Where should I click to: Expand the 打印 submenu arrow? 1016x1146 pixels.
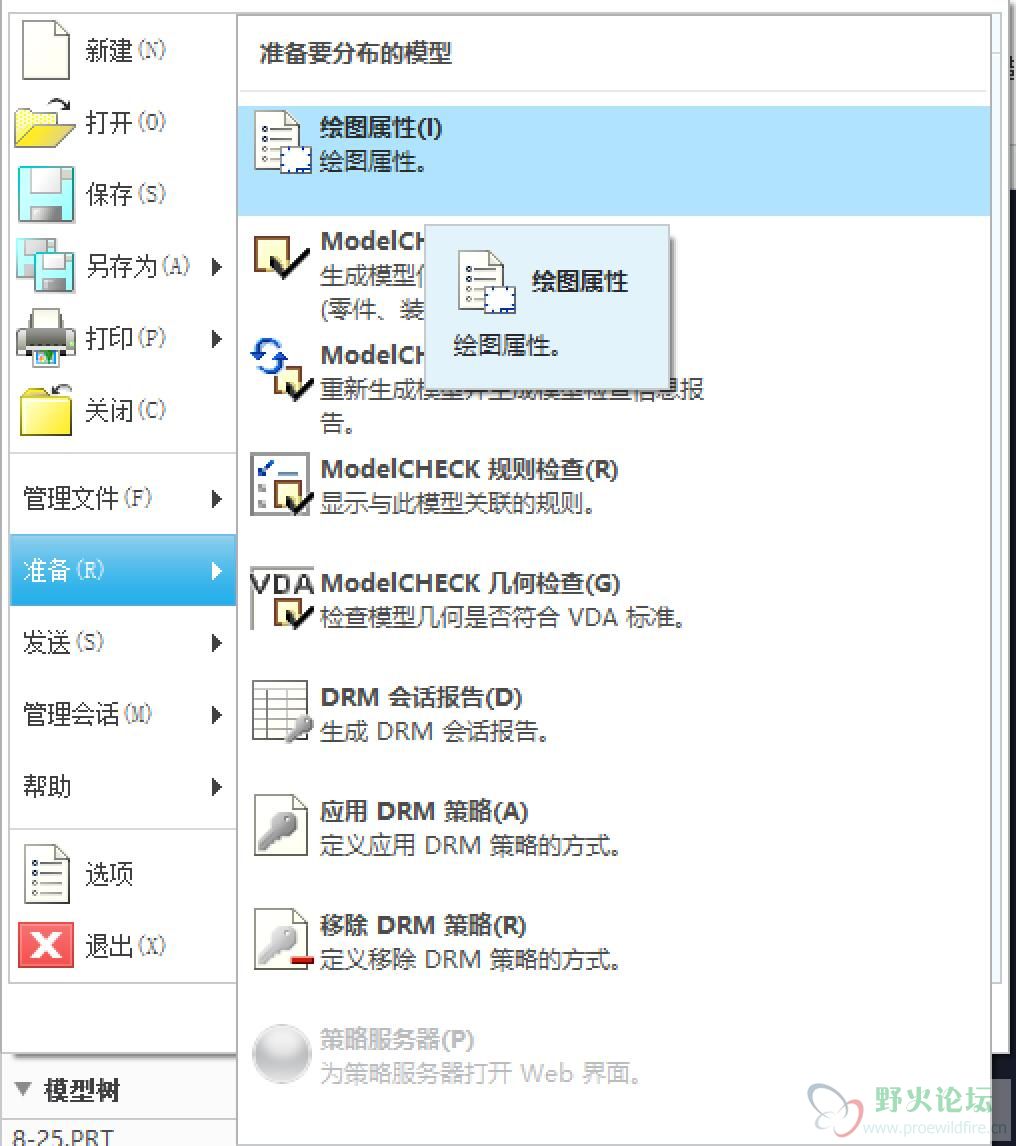[216, 338]
